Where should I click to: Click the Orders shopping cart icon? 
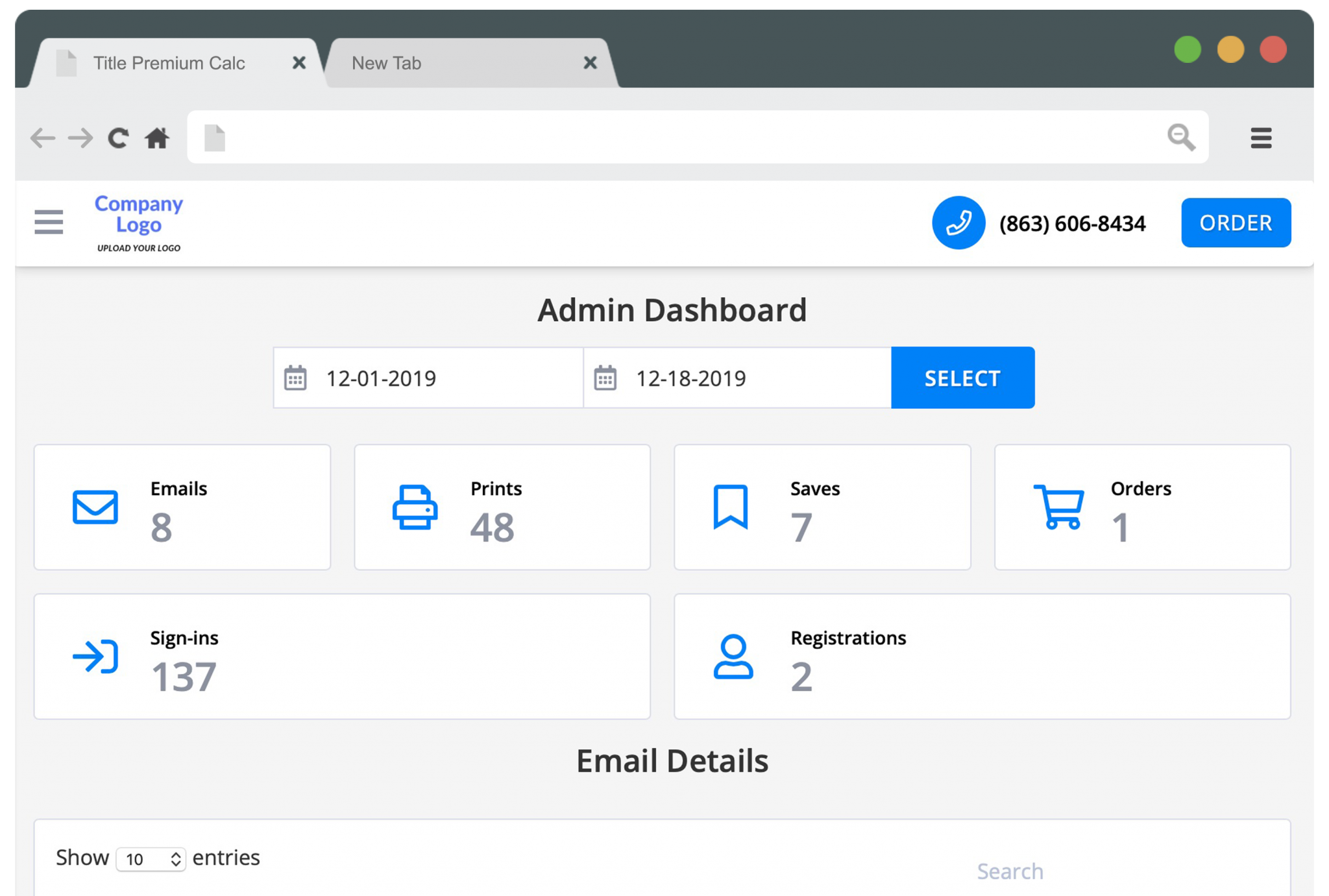point(1058,507)
